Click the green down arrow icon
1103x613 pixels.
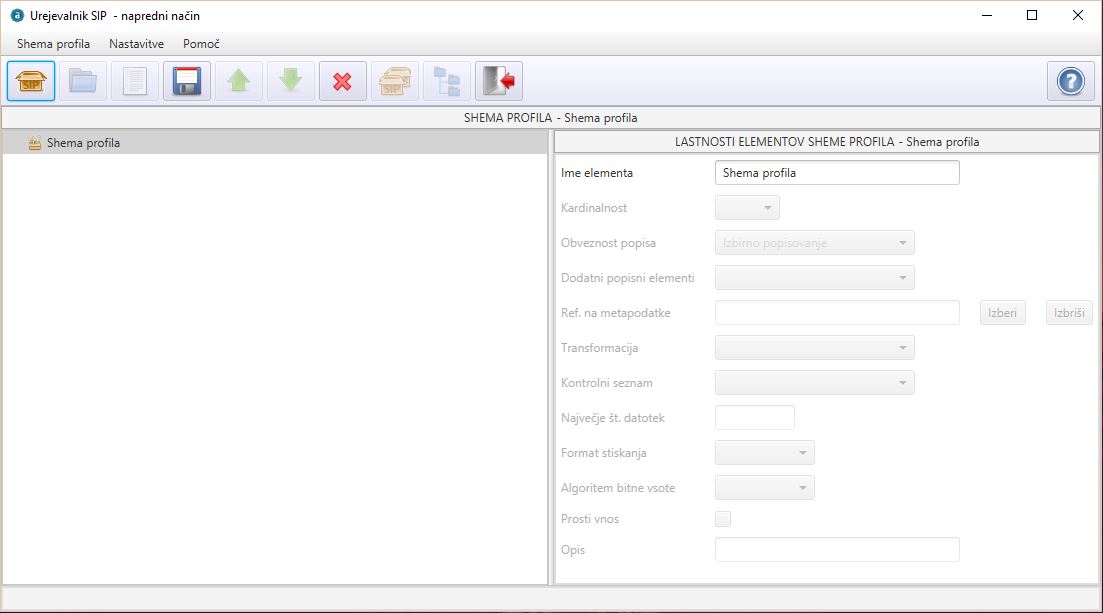[x=291, y=81]
